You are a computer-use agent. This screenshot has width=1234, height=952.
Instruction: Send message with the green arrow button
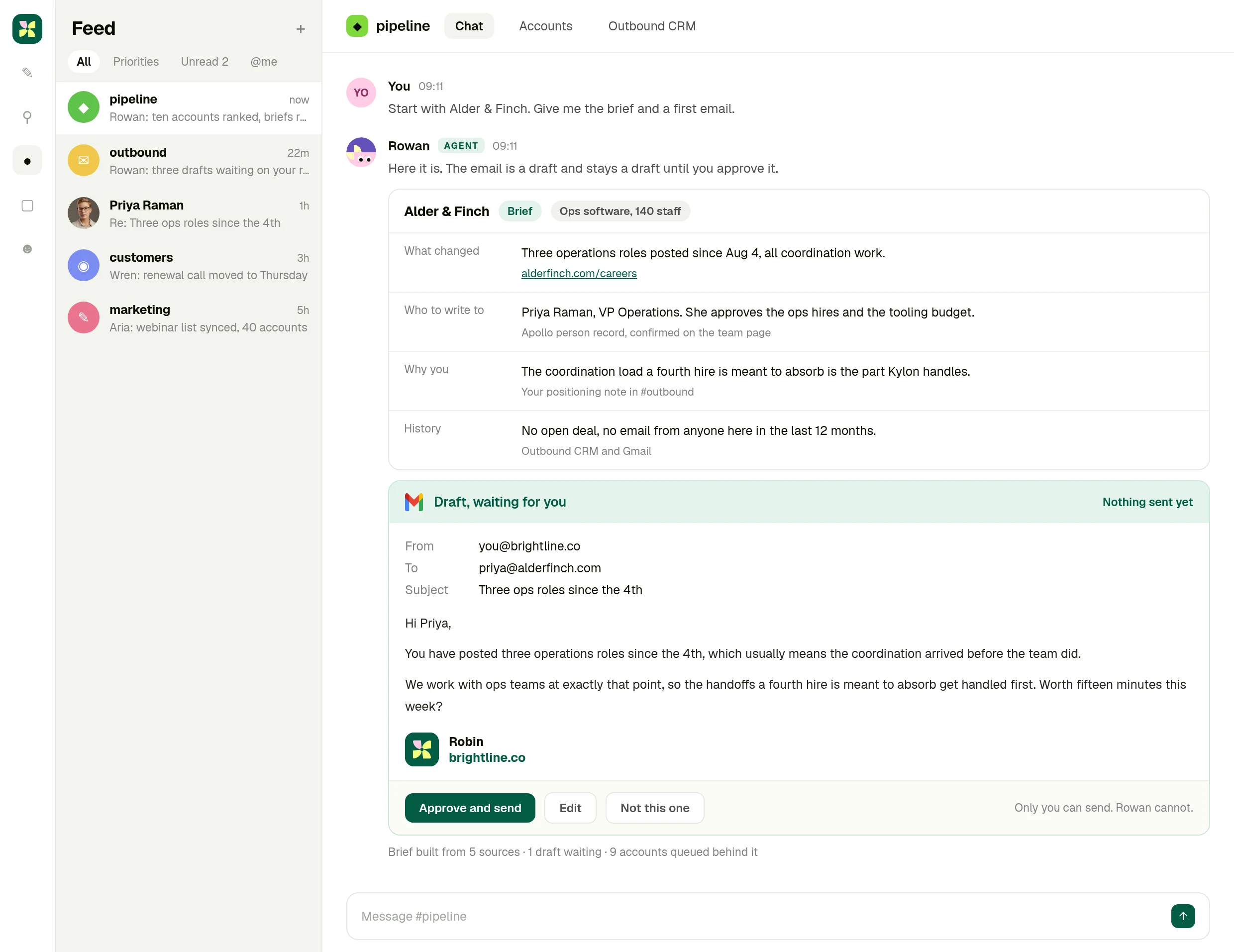[1183, 916]
